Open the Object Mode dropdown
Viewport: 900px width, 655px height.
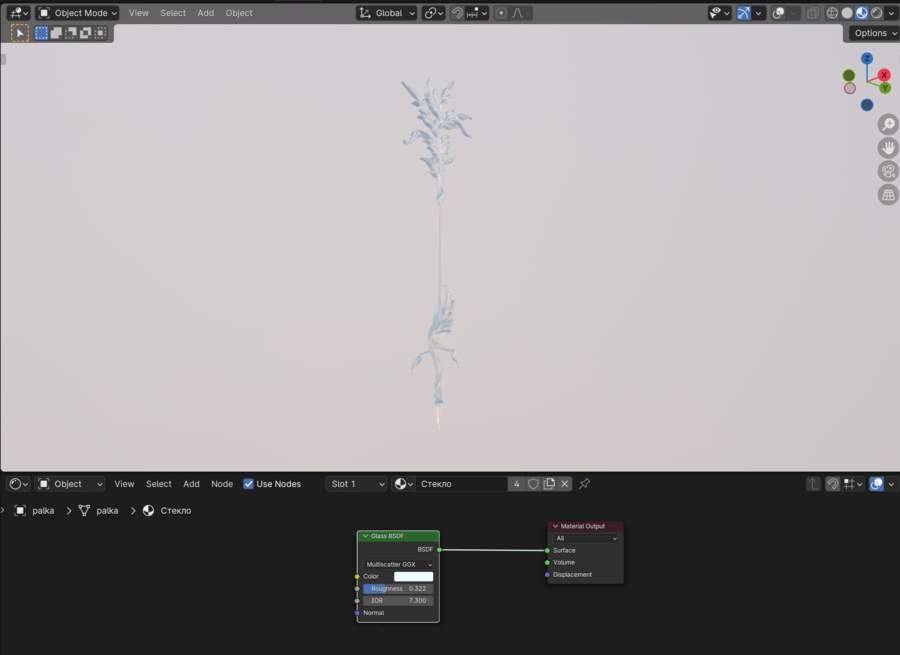[78, 13]
